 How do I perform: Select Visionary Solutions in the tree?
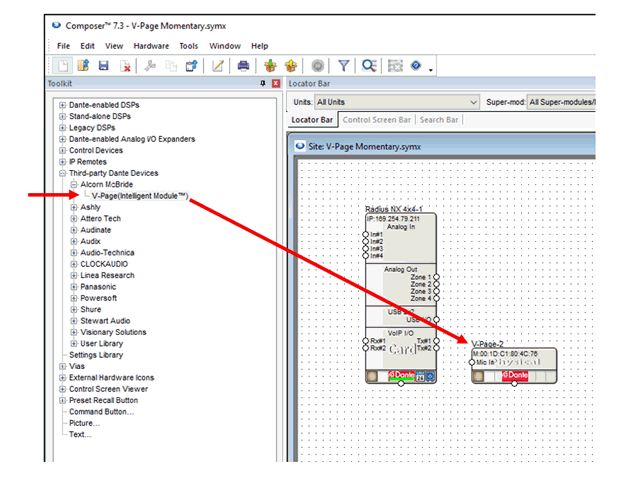(x=113, y=332)
